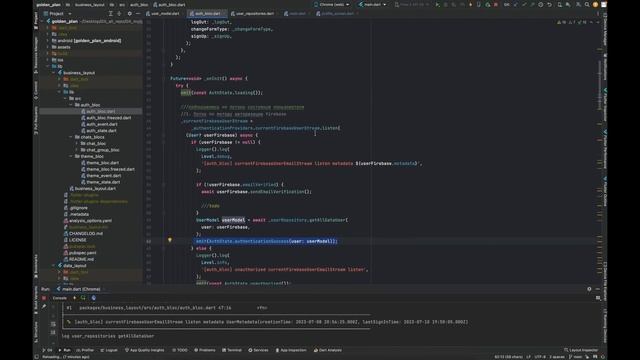This screenshot has height=360, width=640.
Task: Select CHANGELOG.md in project tree
Action: tap(86, 233)
